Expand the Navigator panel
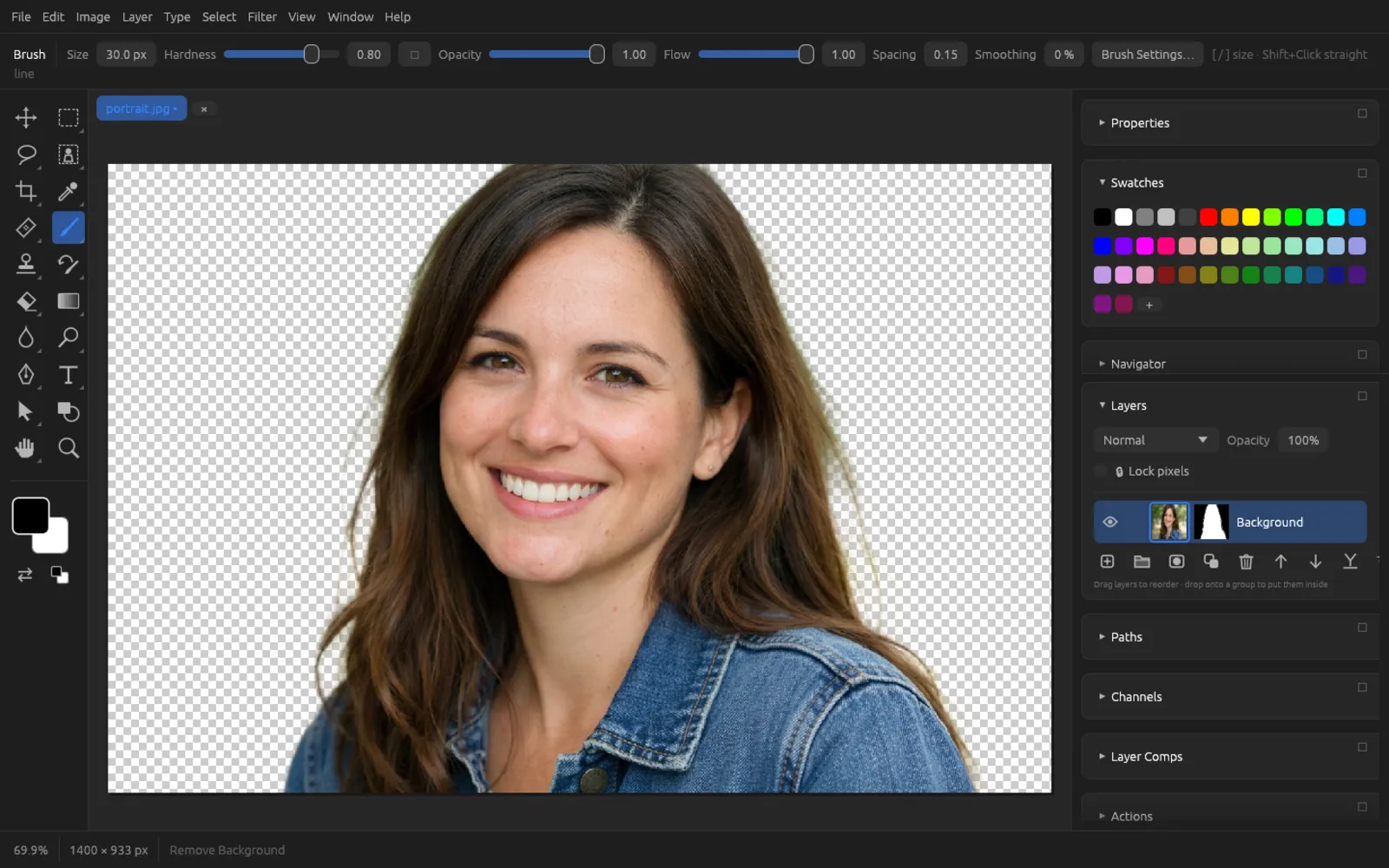Viewport: 1389px width, 868px height. (1102, 364)
